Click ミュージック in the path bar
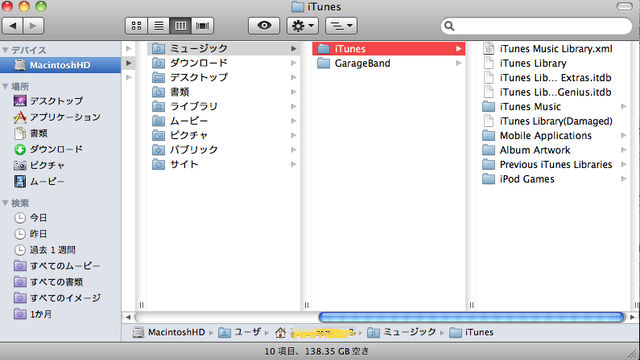640x360 pixels. 401,332
